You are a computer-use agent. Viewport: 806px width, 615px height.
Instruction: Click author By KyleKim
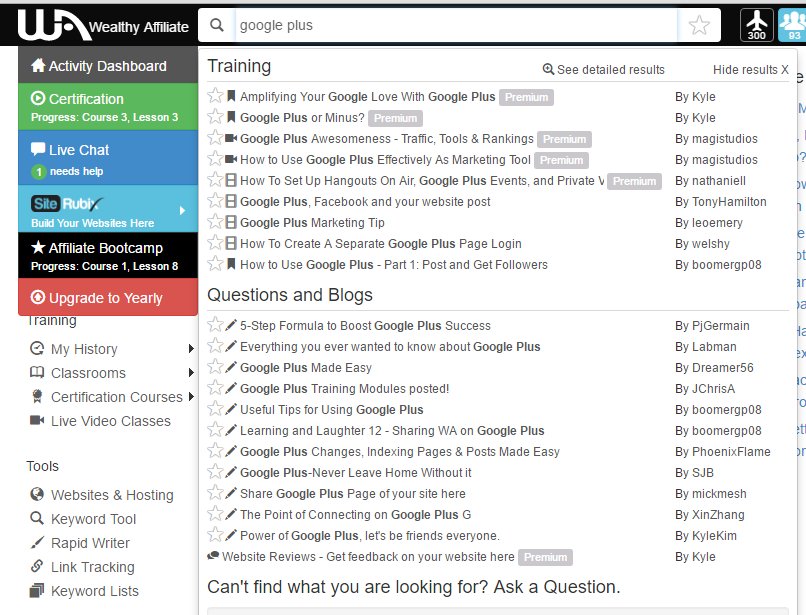click(x=706, y=536)
